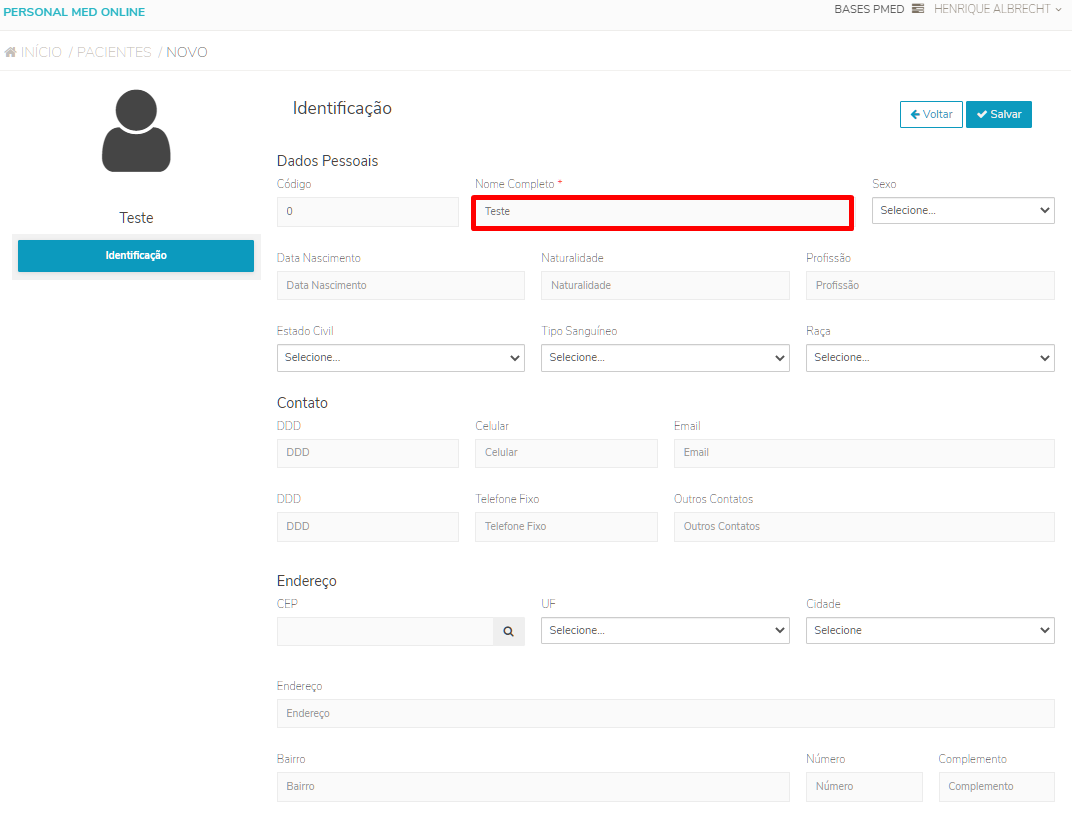Click the Salvar button
This screenshot has width=1072, height=825.
(x=999, y=114)
